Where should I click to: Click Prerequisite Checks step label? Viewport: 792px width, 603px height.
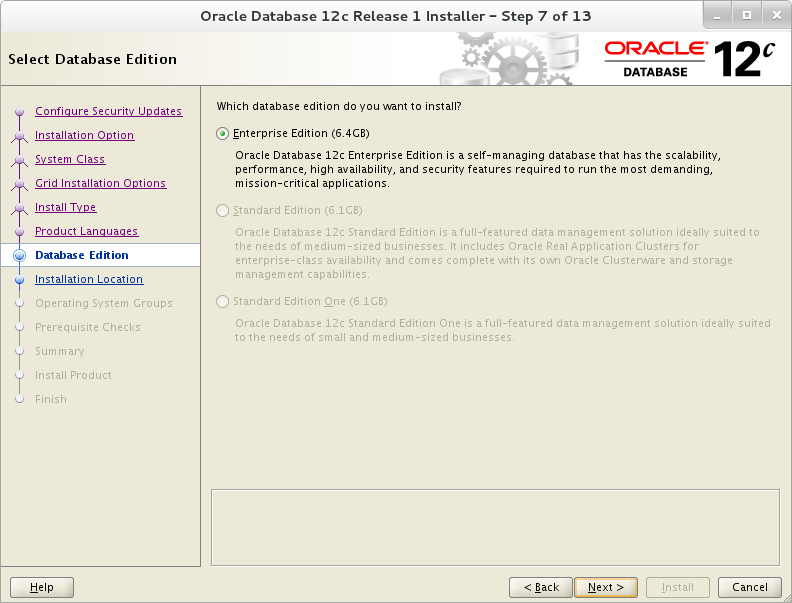[x=88, y=327]
